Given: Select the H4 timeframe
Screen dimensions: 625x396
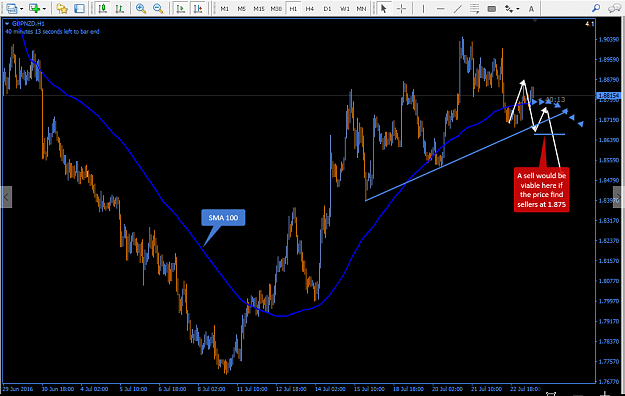Looking at the screenshot, I should coord(310,8).
